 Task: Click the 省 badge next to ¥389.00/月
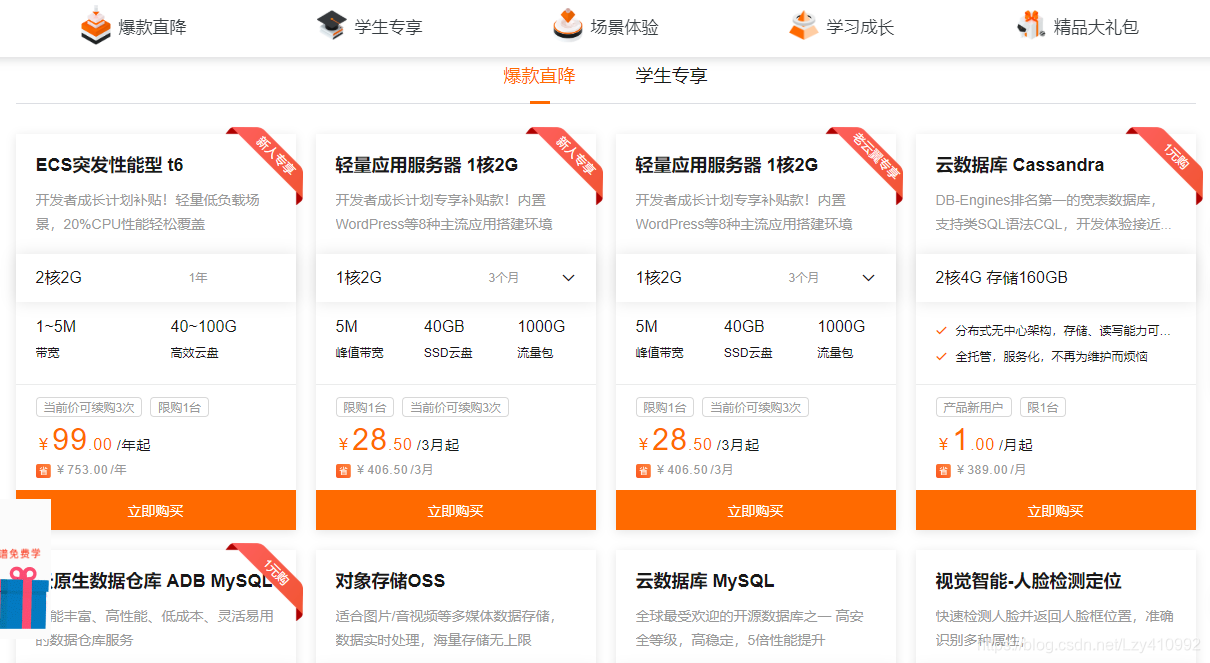(x=943, y=470)
